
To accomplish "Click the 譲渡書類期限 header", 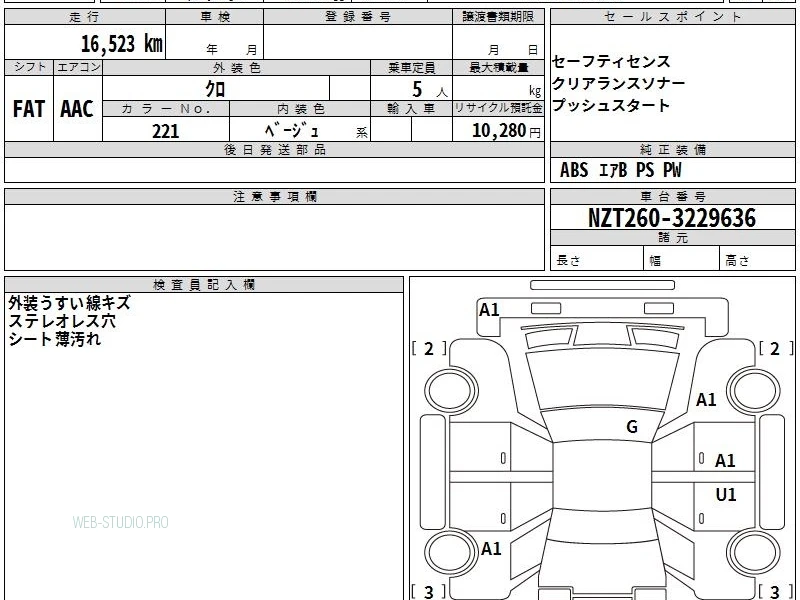I will [x=498, y=17].
